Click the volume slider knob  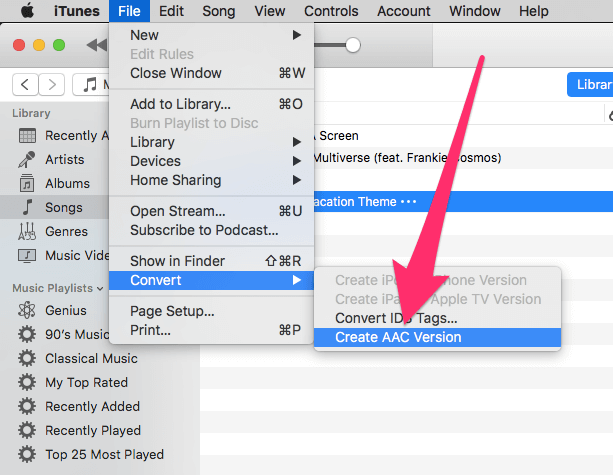352,45
